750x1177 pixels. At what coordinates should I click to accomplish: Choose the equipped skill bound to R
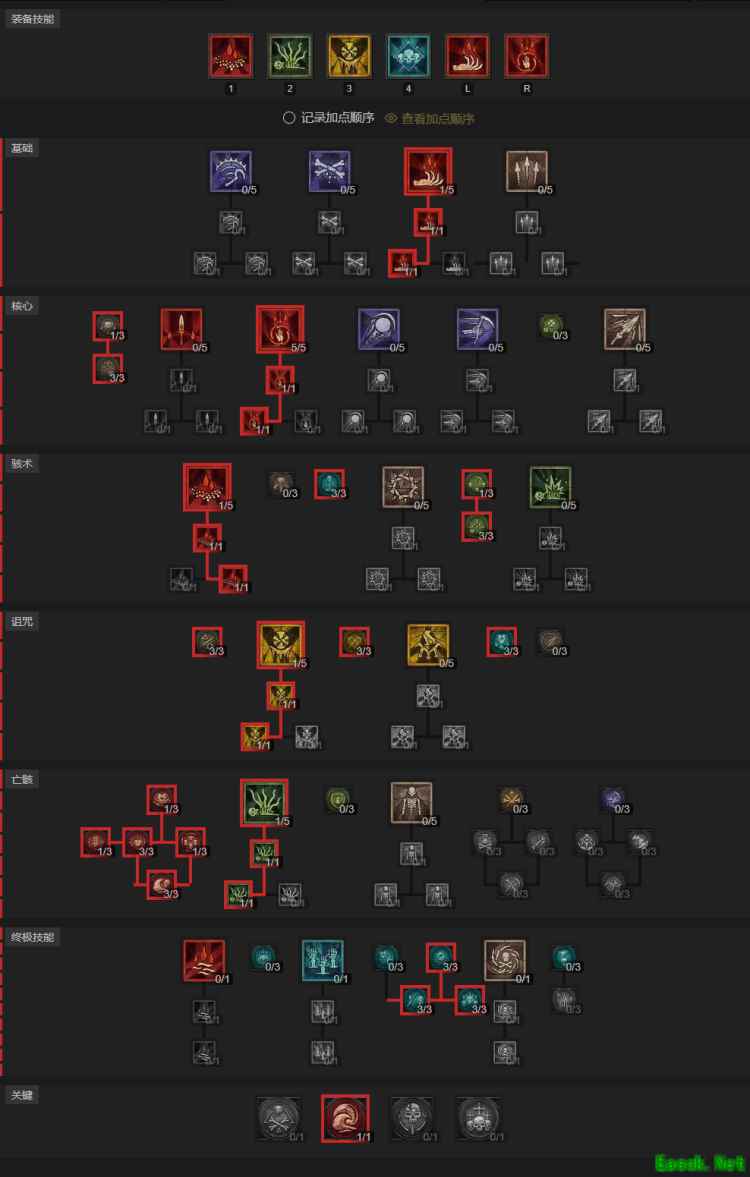click(526, 56)
